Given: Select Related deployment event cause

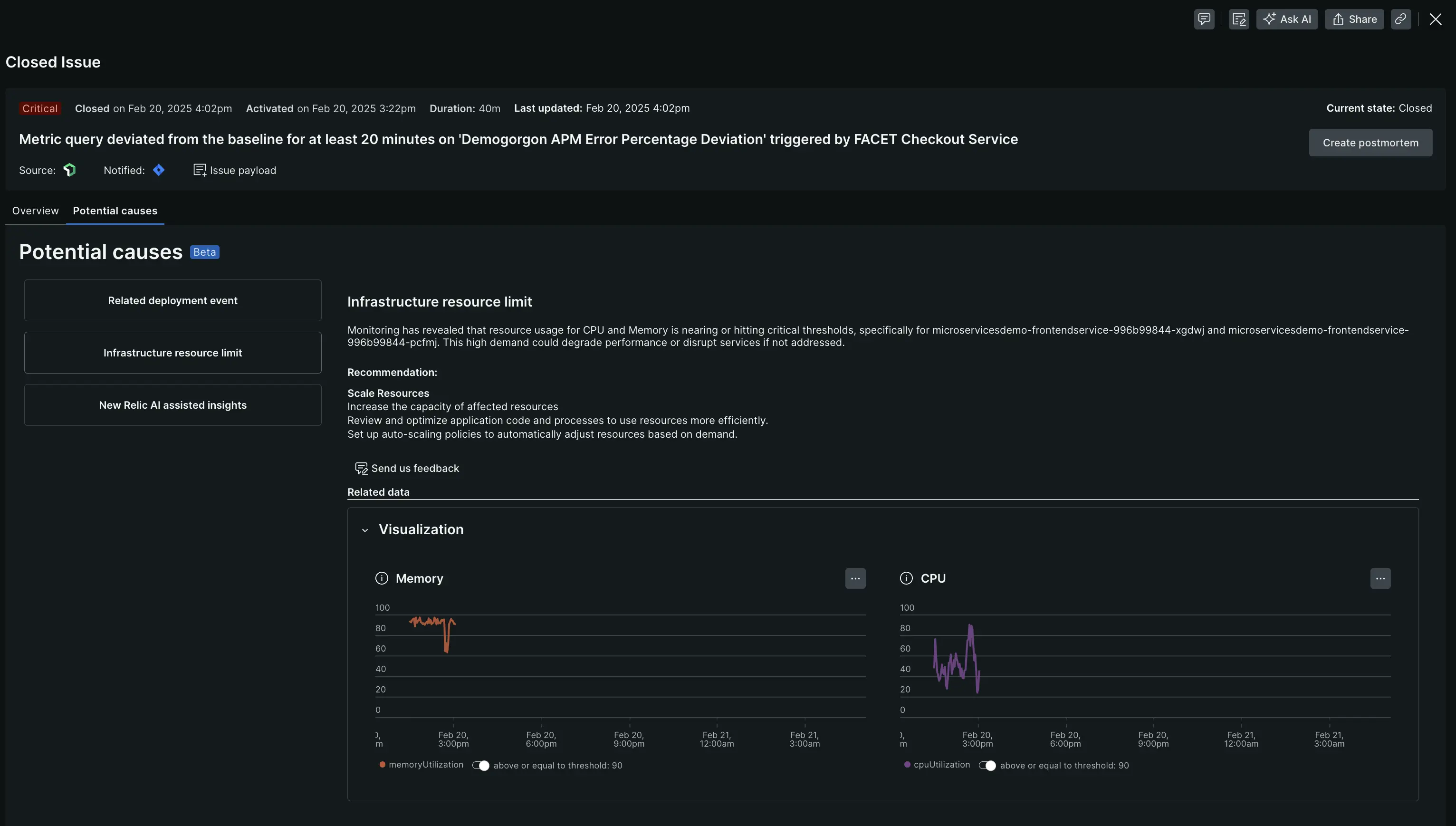Looking at the screenshot, I should pyautogui.click(x=172, y=300).
